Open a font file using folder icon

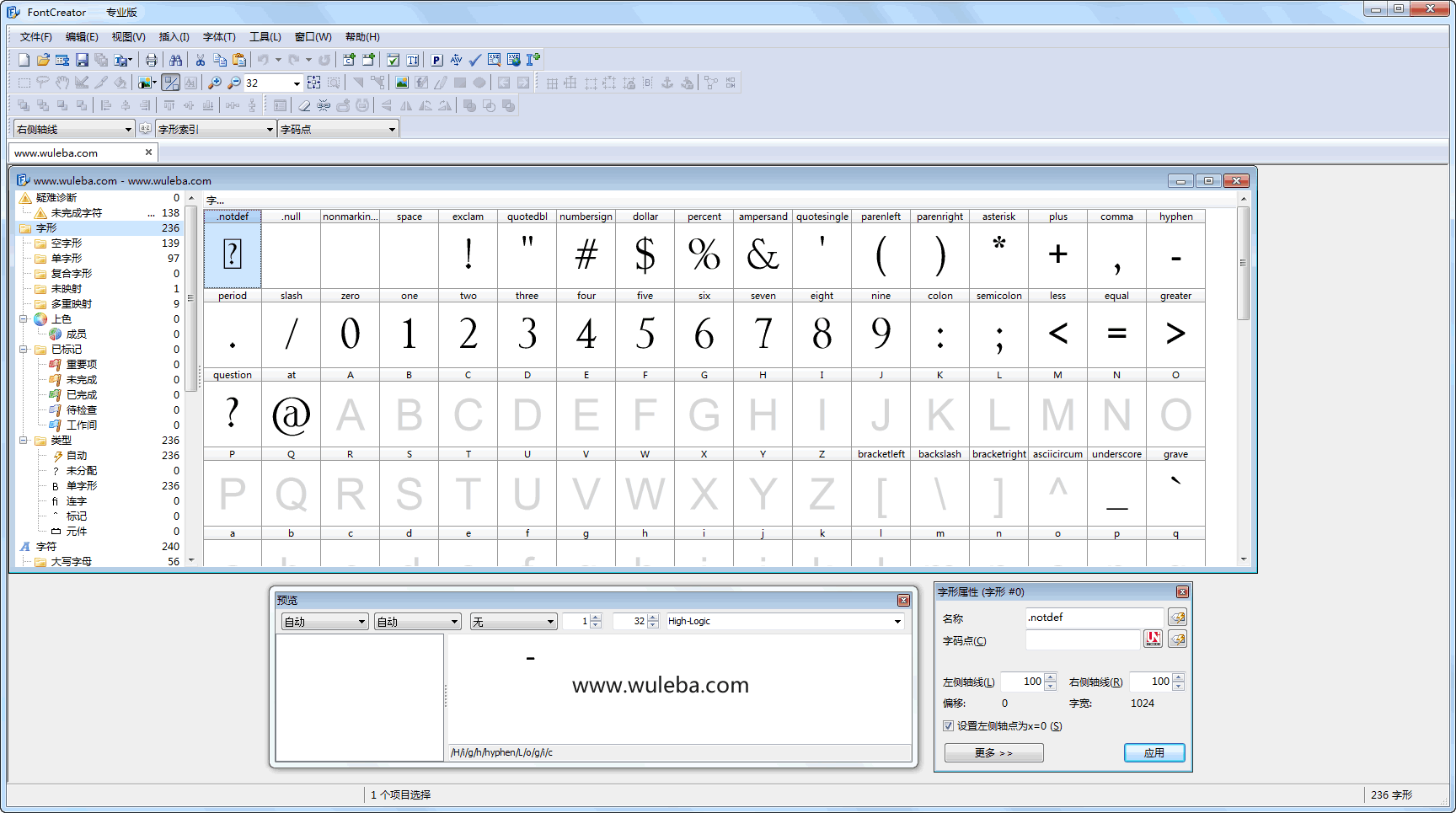click(x=43, y=60)
